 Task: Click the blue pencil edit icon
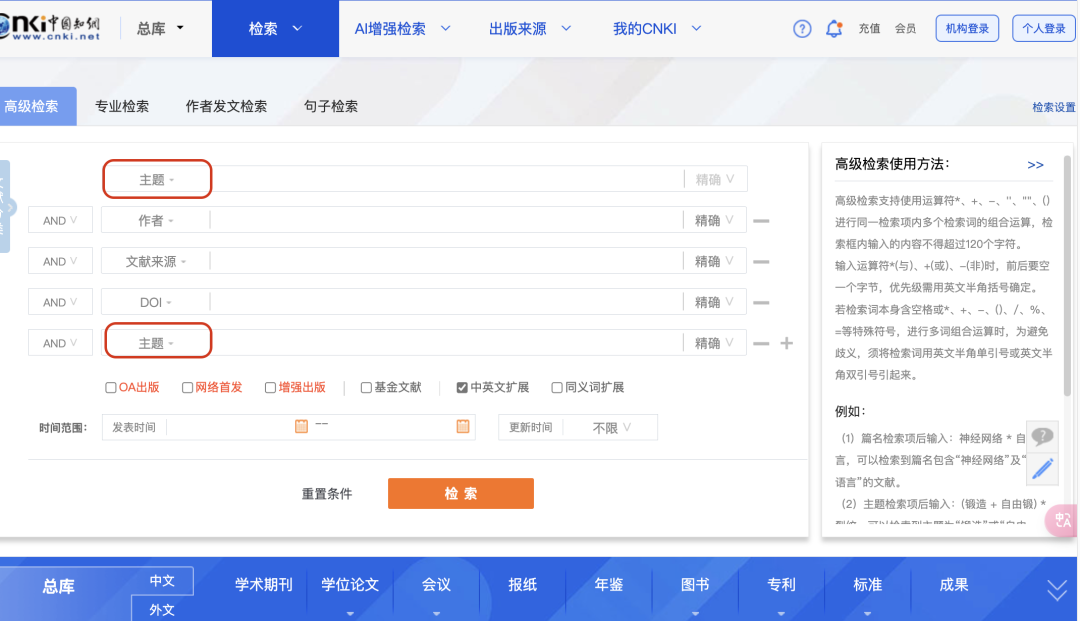[x=1042, y=469]
